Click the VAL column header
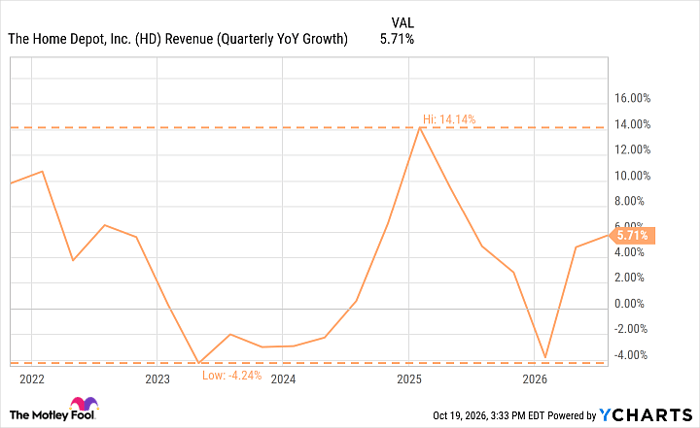This screenshot has width=700, height=428. [403, 22]
